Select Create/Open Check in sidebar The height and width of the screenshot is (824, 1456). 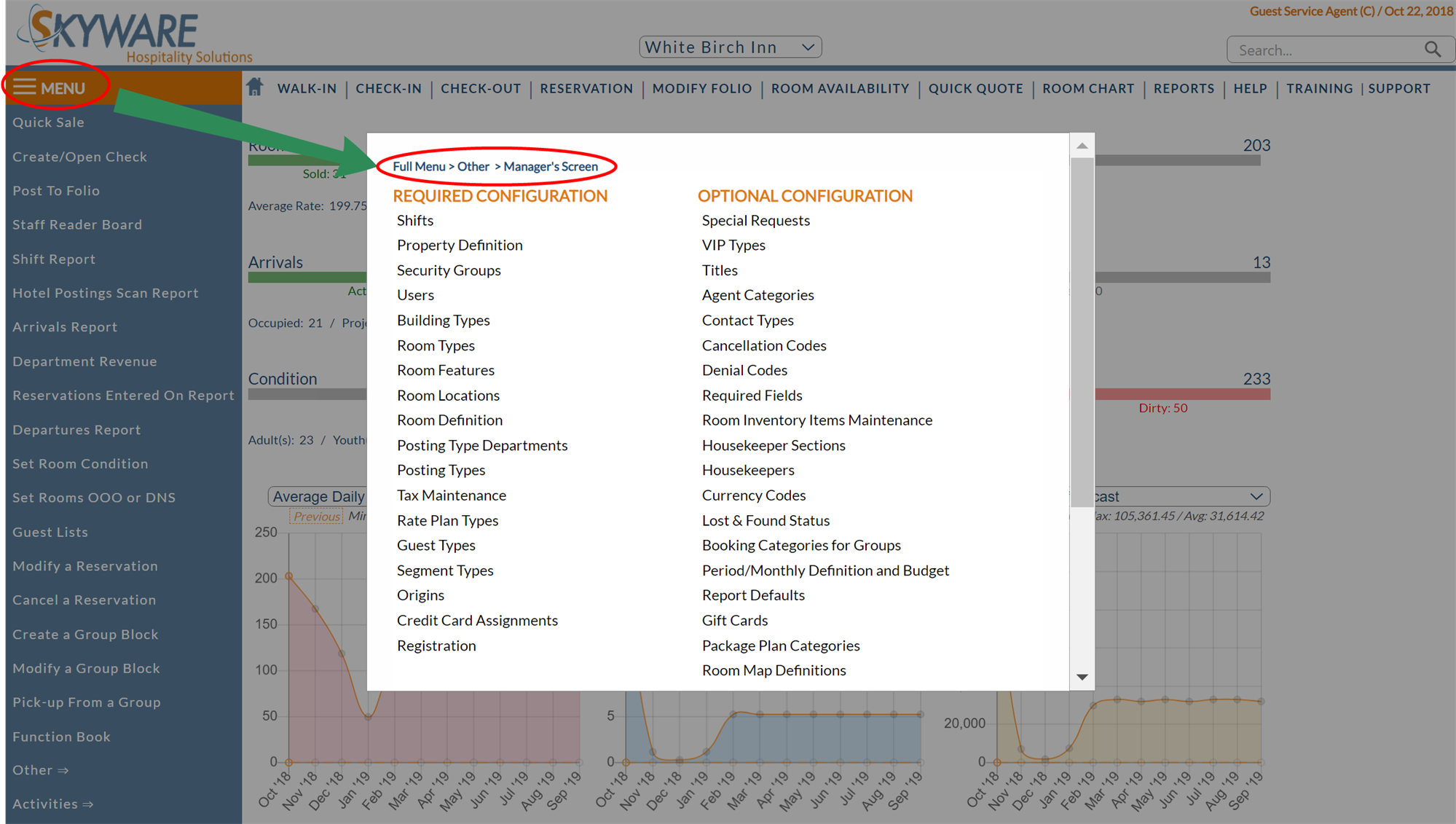[x=79, y=157]
